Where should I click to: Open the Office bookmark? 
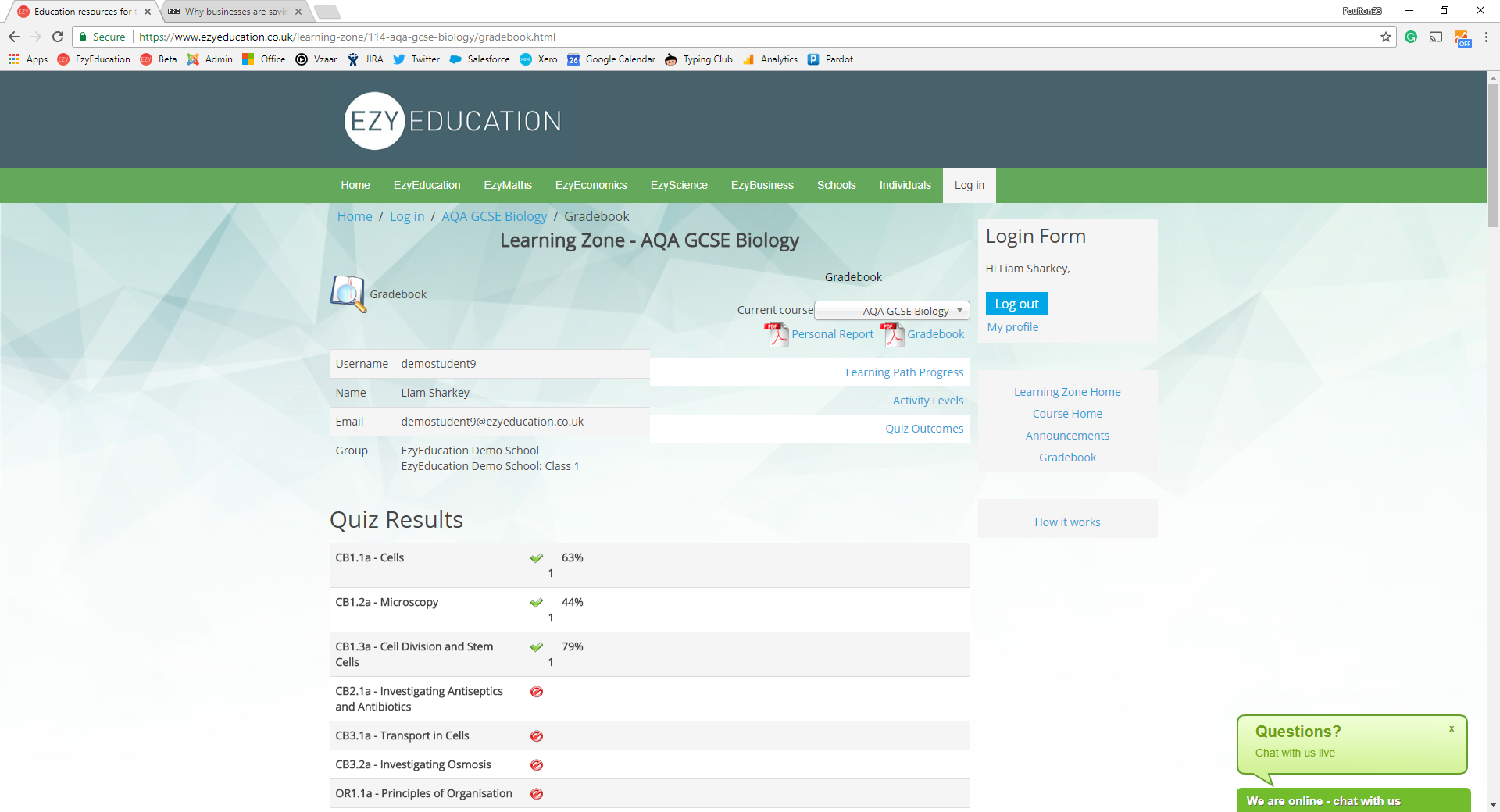(x=263, y=59)
